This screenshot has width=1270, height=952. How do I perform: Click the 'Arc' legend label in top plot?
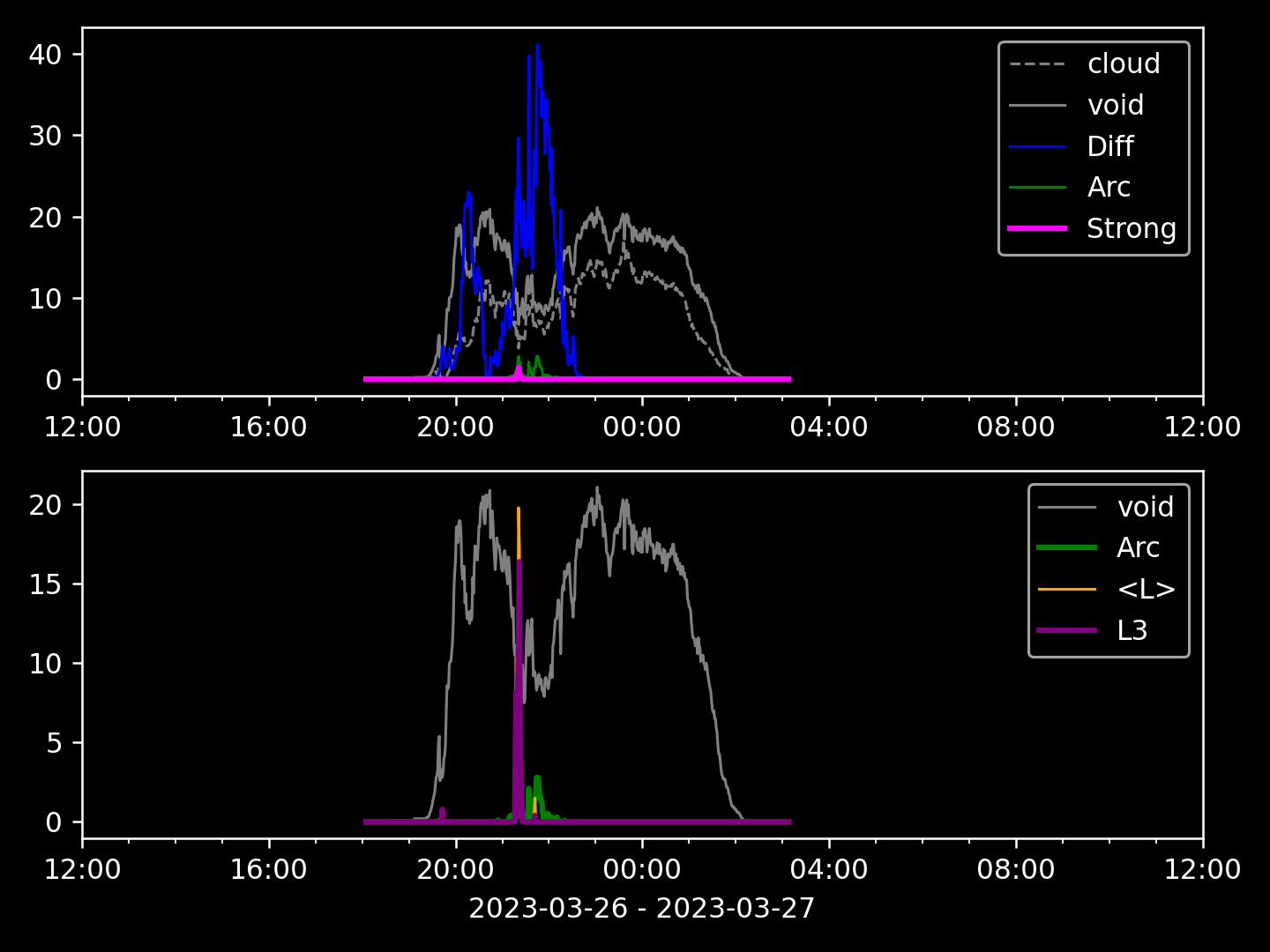point(1109,187)
